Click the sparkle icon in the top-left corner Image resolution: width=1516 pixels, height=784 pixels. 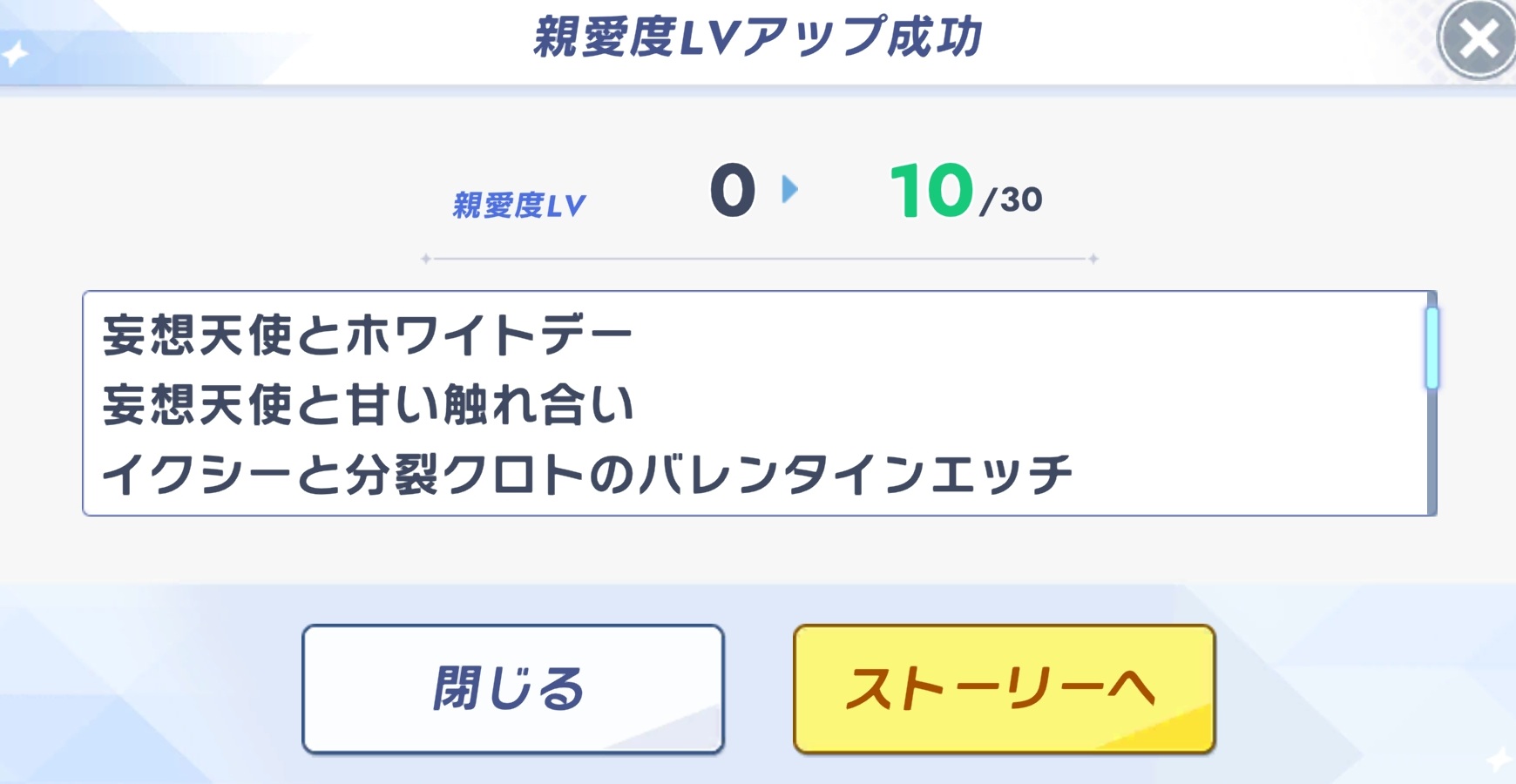pos(15,55)
